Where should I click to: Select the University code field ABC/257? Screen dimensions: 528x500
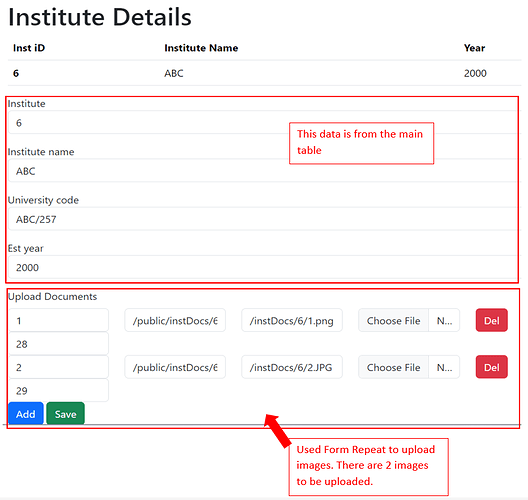click(x=263, y=219)
